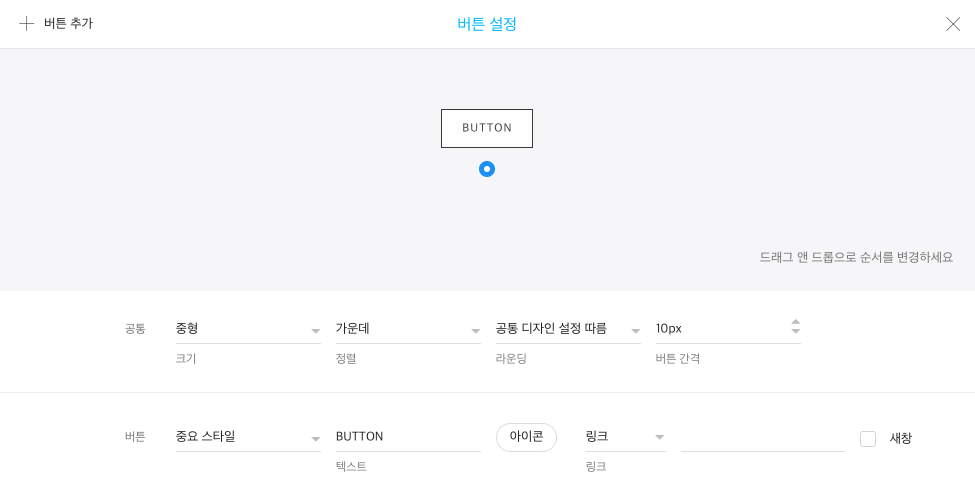Click the BUTTON text input field
Screen dimensions: 975x504
pos(408,437)
